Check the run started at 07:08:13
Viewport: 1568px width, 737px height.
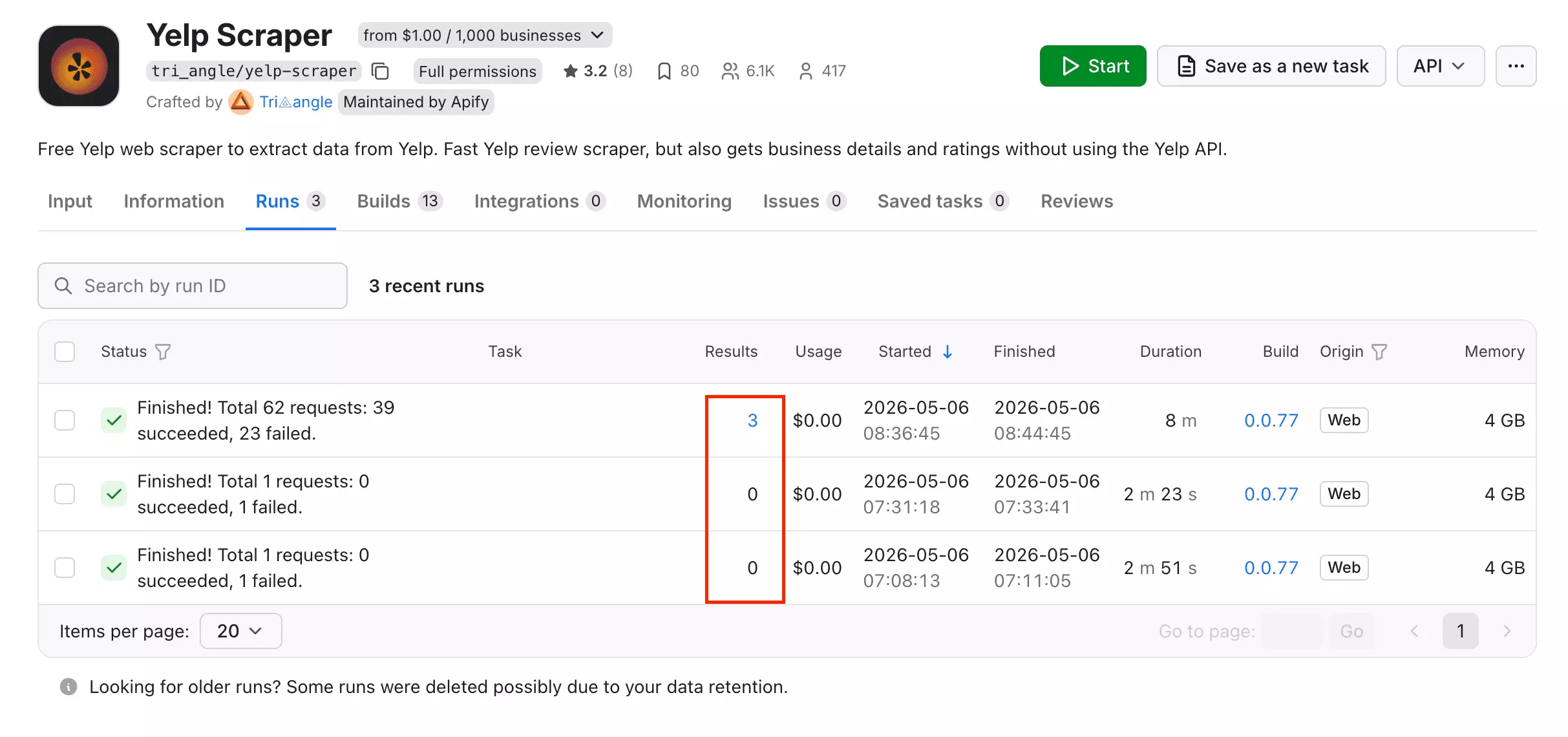click(65, 568)
